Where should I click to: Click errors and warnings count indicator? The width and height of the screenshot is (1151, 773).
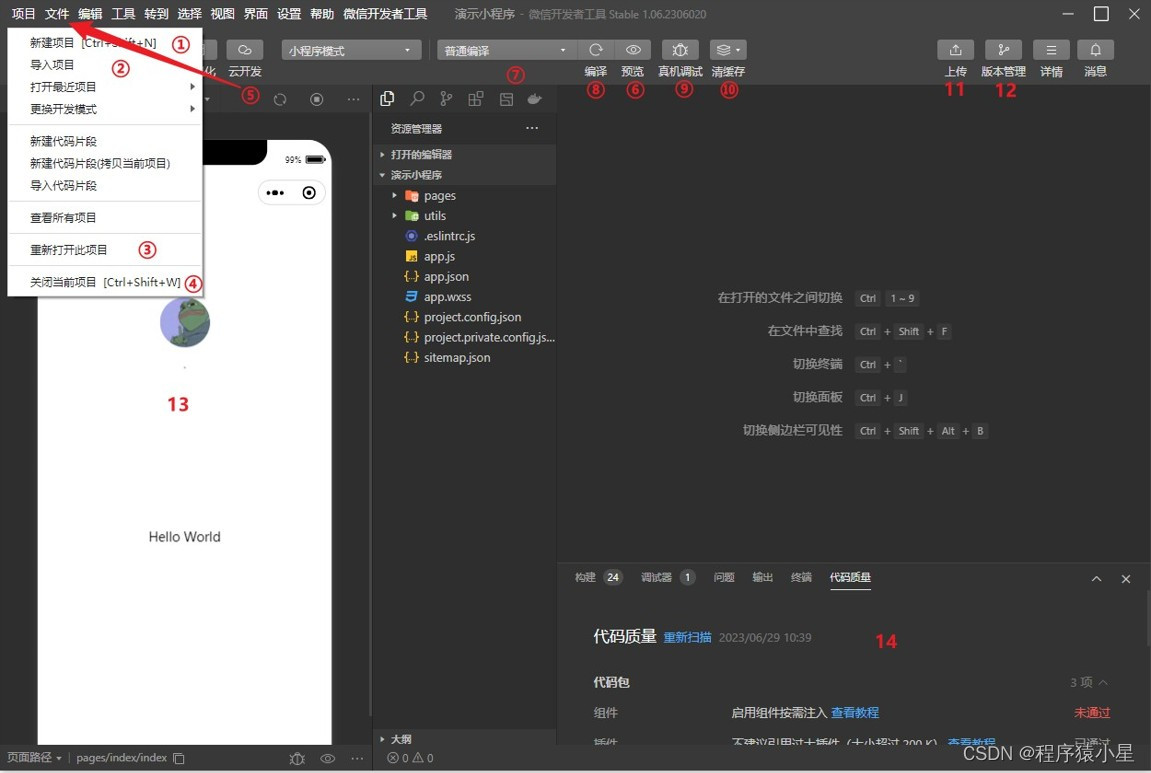pyautogui.click(x=410, y=758)
